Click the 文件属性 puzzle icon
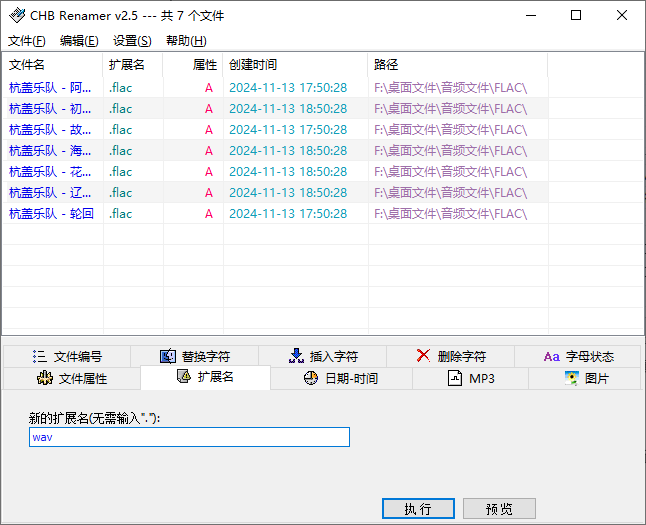The image size is (646, 525). click(x=45, y=378)
